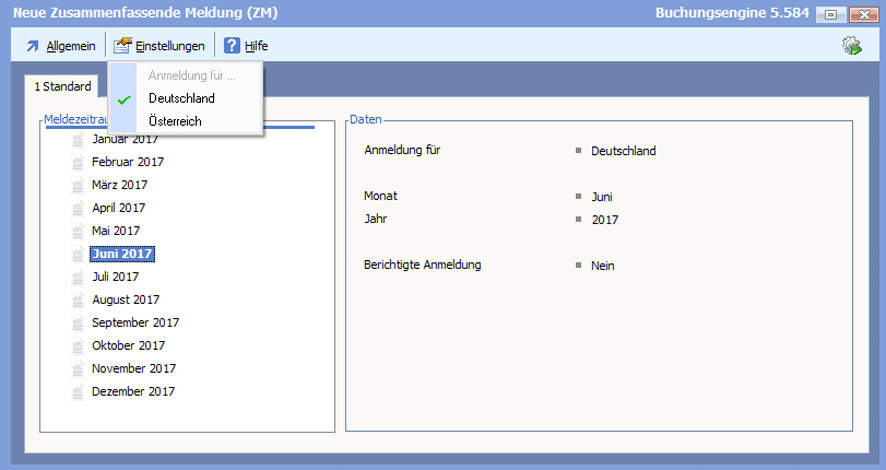Select September 2017 in the list
The width and height of the screenshot is (886, 470).
135,323
